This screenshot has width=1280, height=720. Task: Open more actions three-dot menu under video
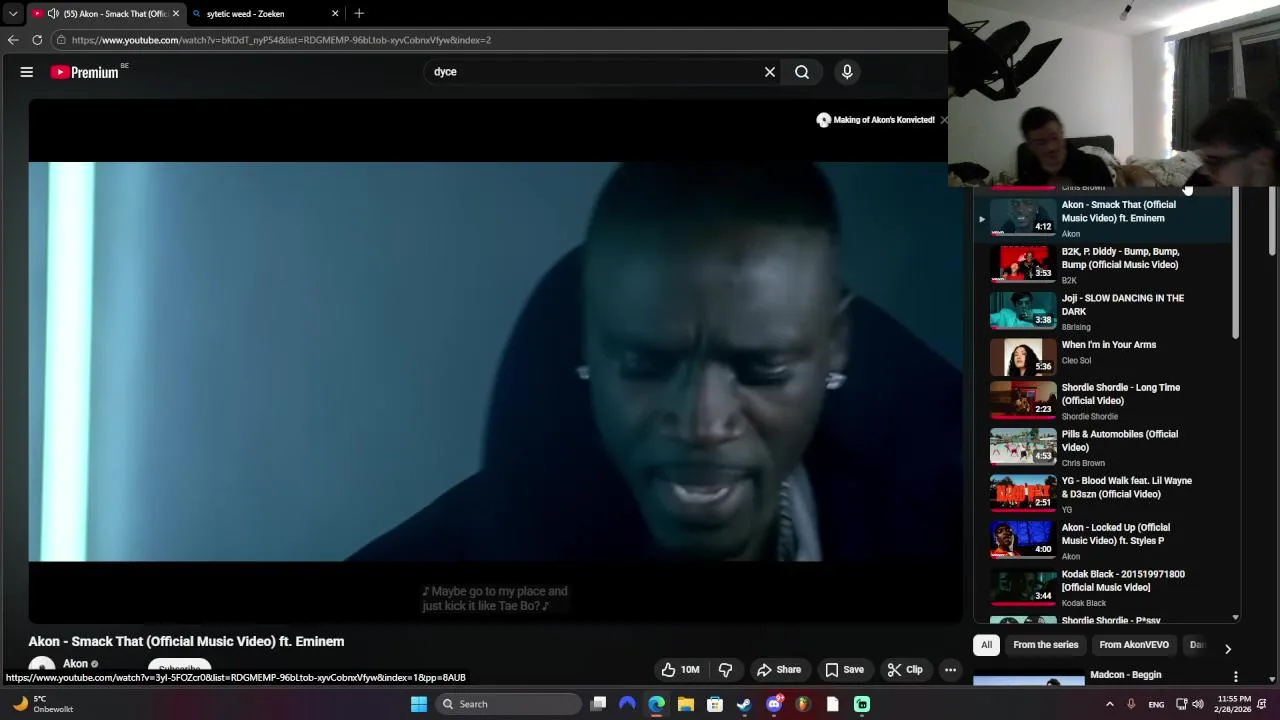tap(951, 670)
